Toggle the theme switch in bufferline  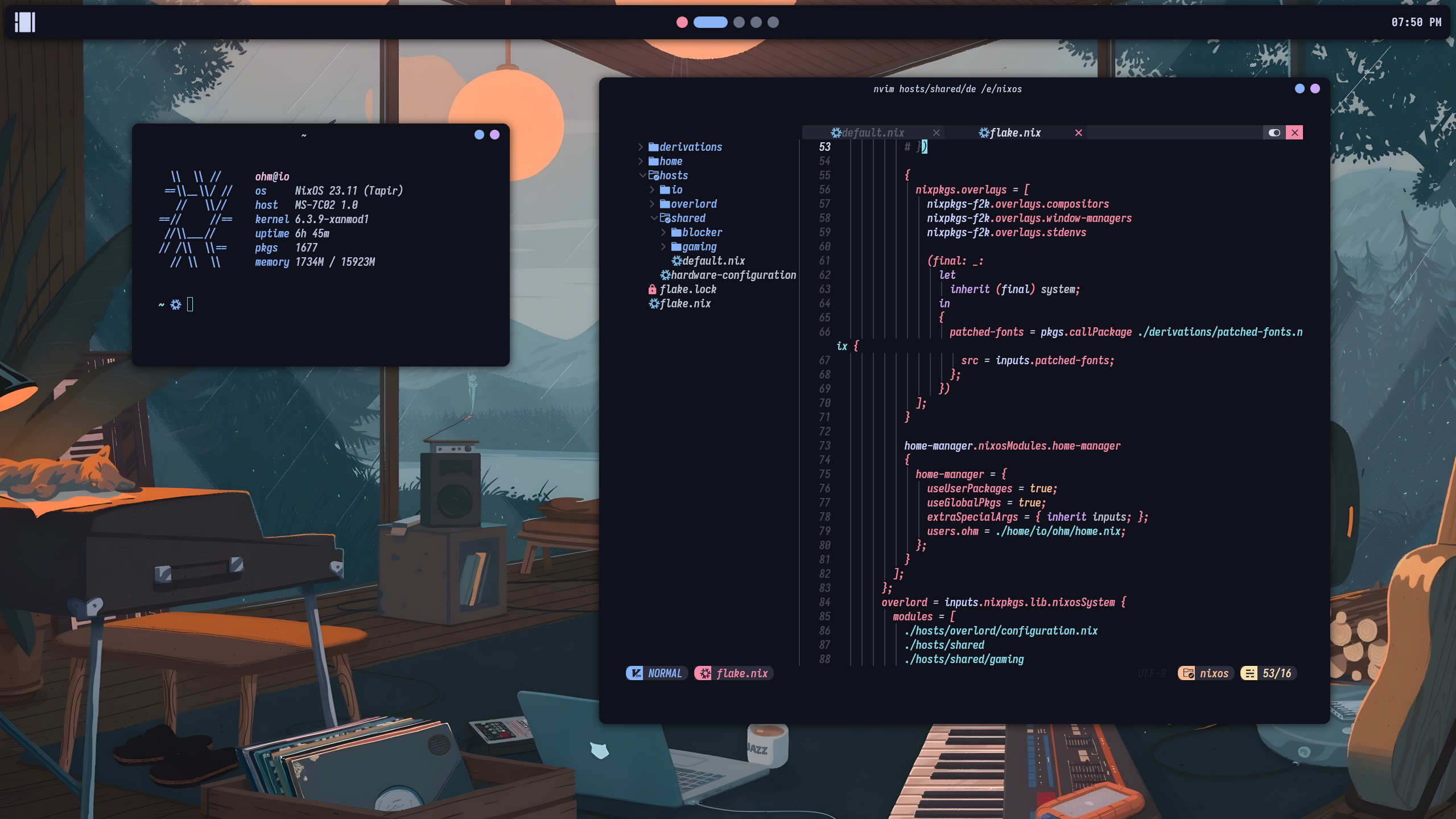coord(1274,133)
